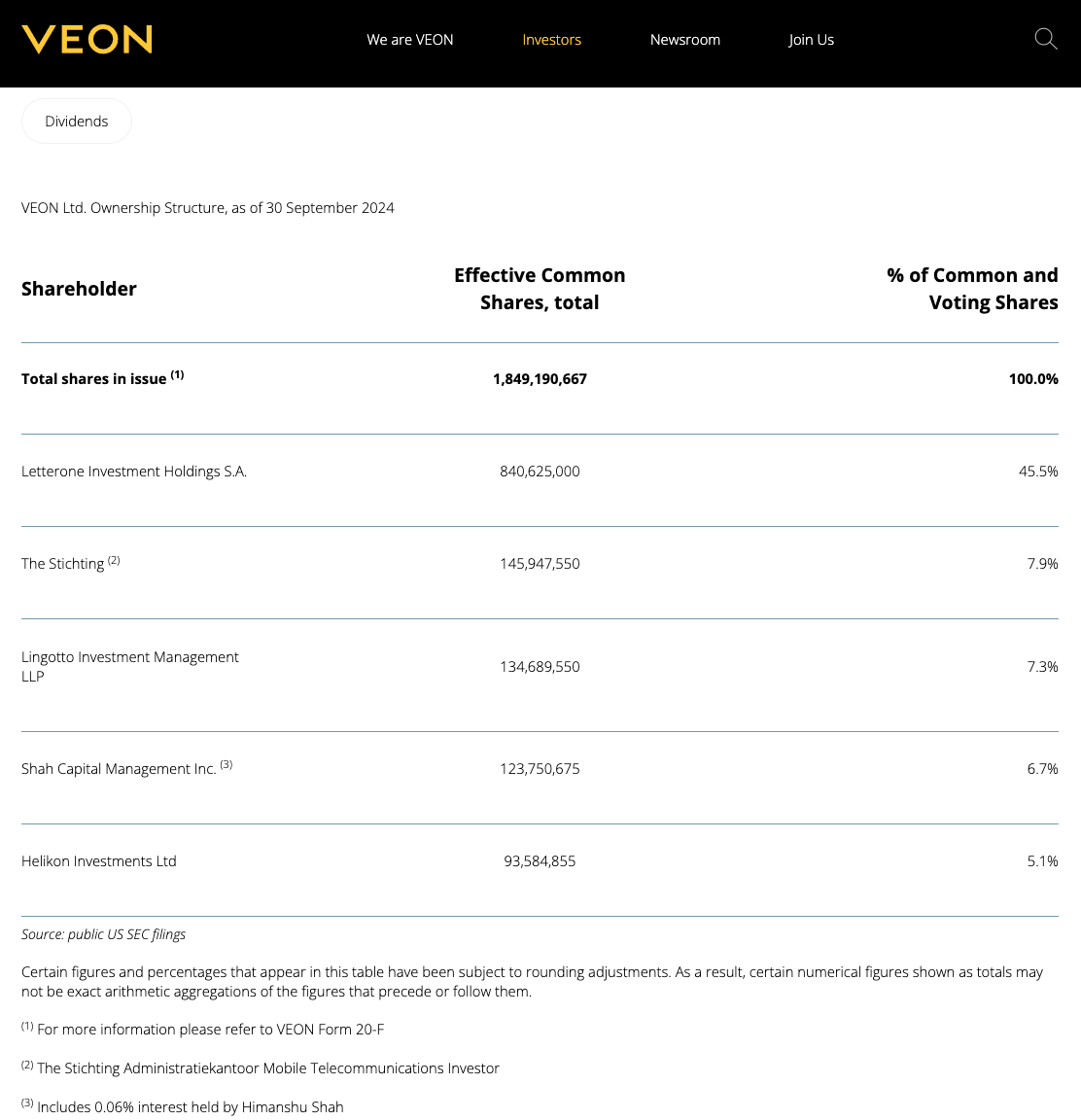This screenshot has height=1120, width=1081.
Task: Select Lingotto Investment Management LLP entry
Action: [x=130, y=667]
